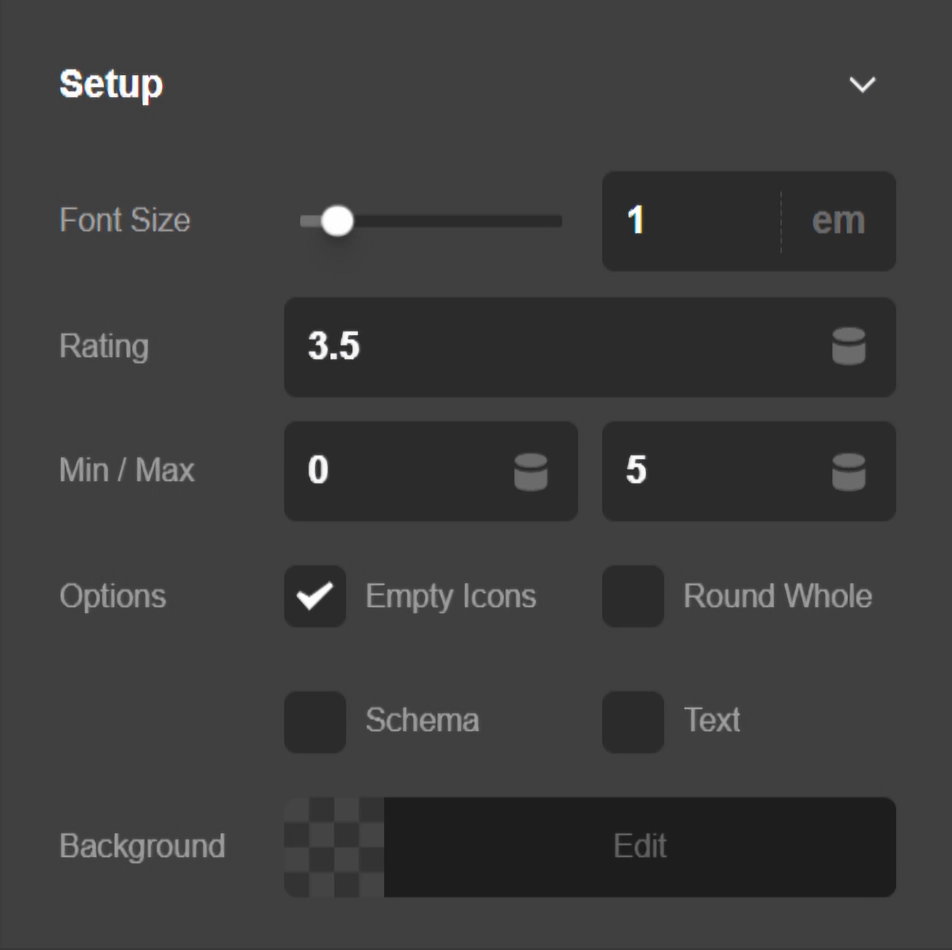
Task: Click the database icon beside the Max value
Action: click(x=849, y=471)
